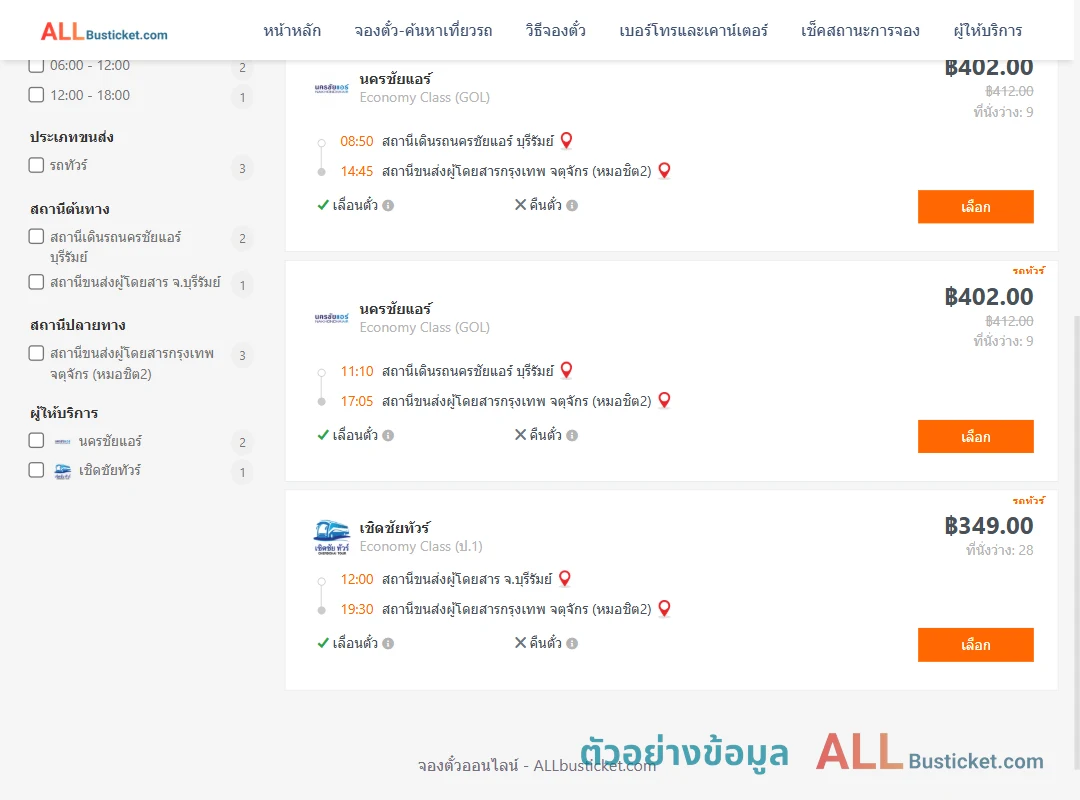Image resolution: width=1080 pixels, height=800 pixels.
Task: Open วิธีจองตั๋ว menu item
Action: point(555,30)
